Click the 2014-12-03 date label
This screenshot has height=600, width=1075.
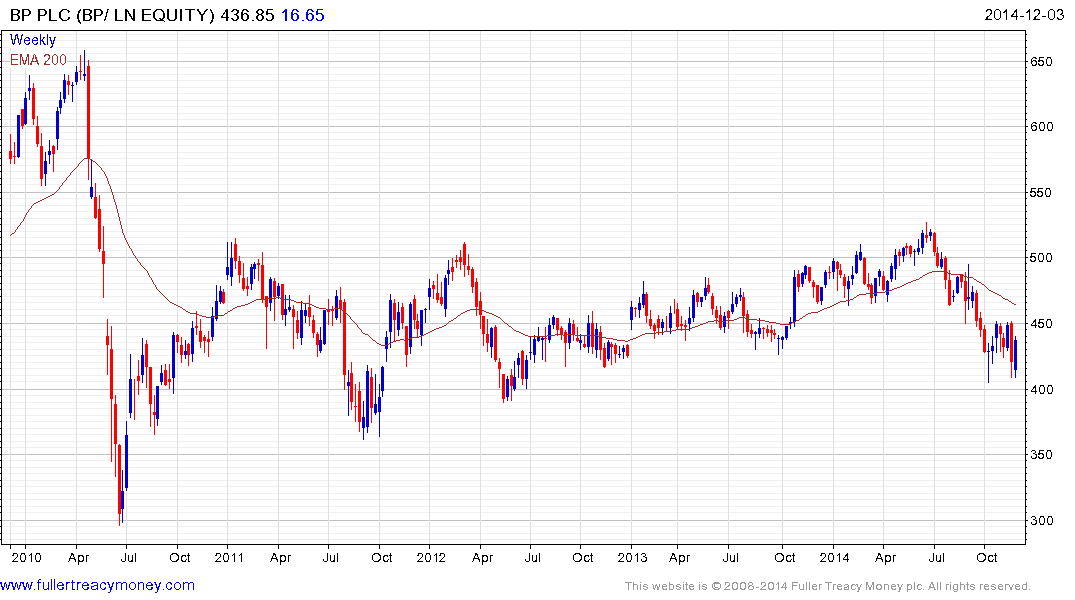[x=1024, y=15]
